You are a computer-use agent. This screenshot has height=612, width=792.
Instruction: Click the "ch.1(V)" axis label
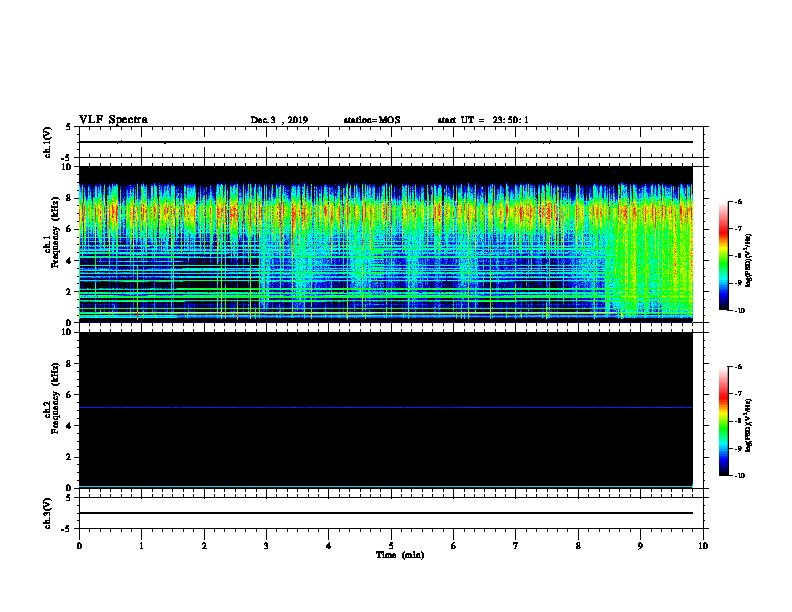coord(48,142)
